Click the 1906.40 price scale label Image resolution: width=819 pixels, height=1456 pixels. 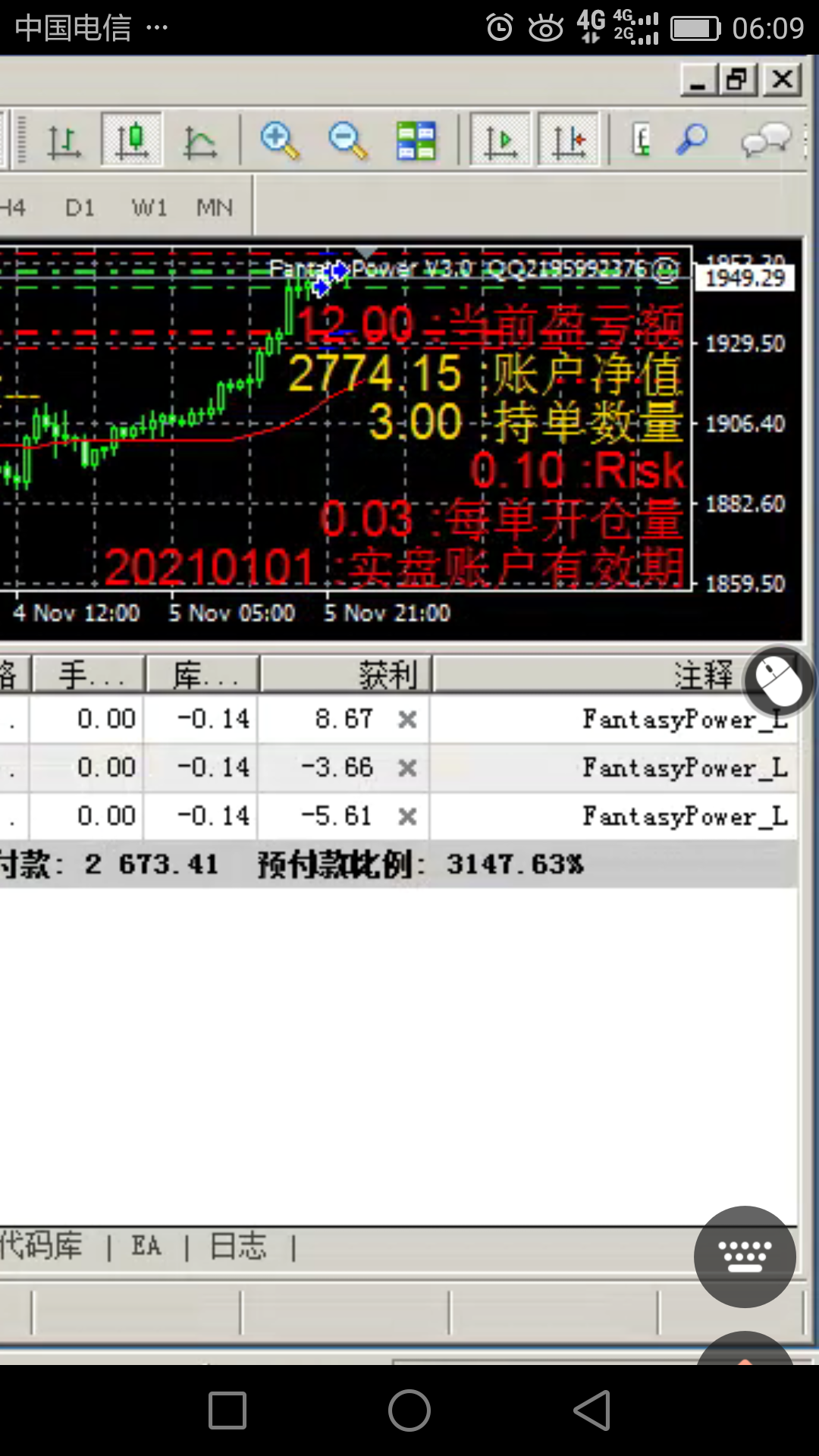tap(745, 423)
